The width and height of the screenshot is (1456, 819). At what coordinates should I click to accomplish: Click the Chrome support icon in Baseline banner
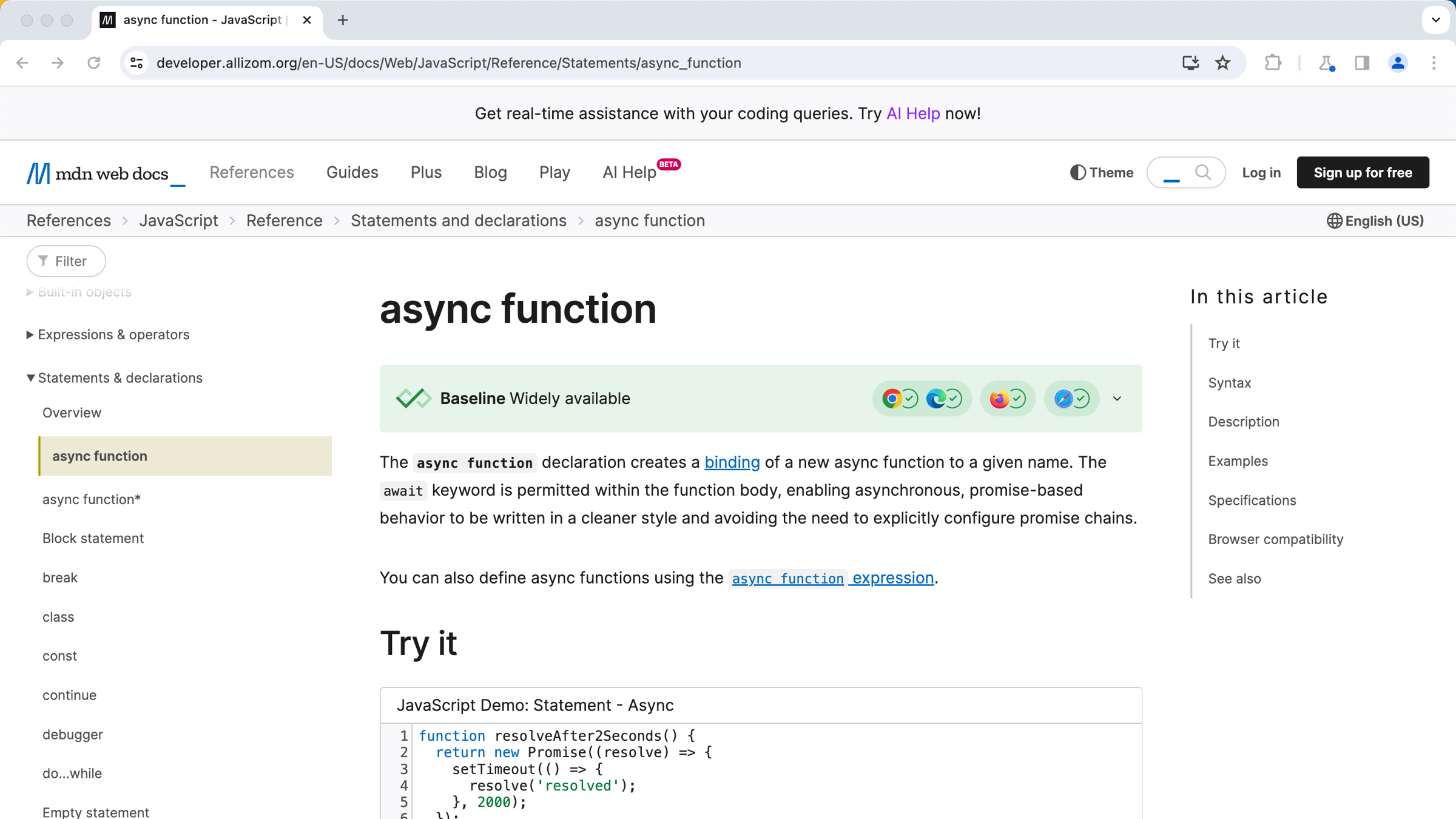[x=892, y=399]
